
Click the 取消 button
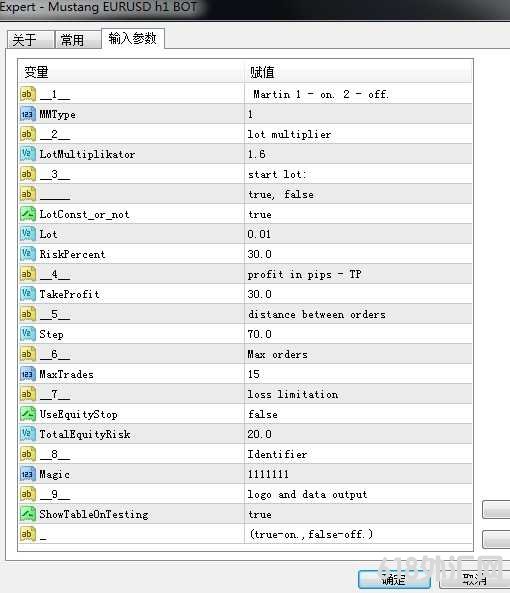point(474,579)
